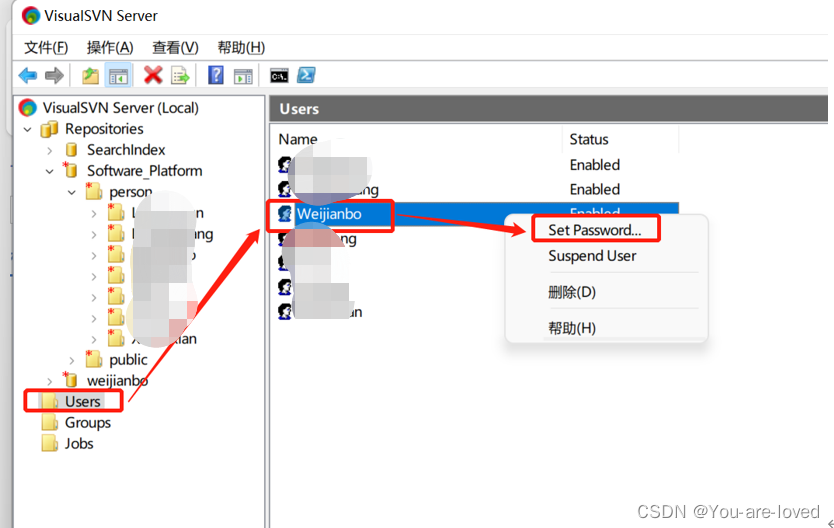Select the Software_Platform repository icon
The width and height of the screenshot is (834, 528).
tap(70, 170)
